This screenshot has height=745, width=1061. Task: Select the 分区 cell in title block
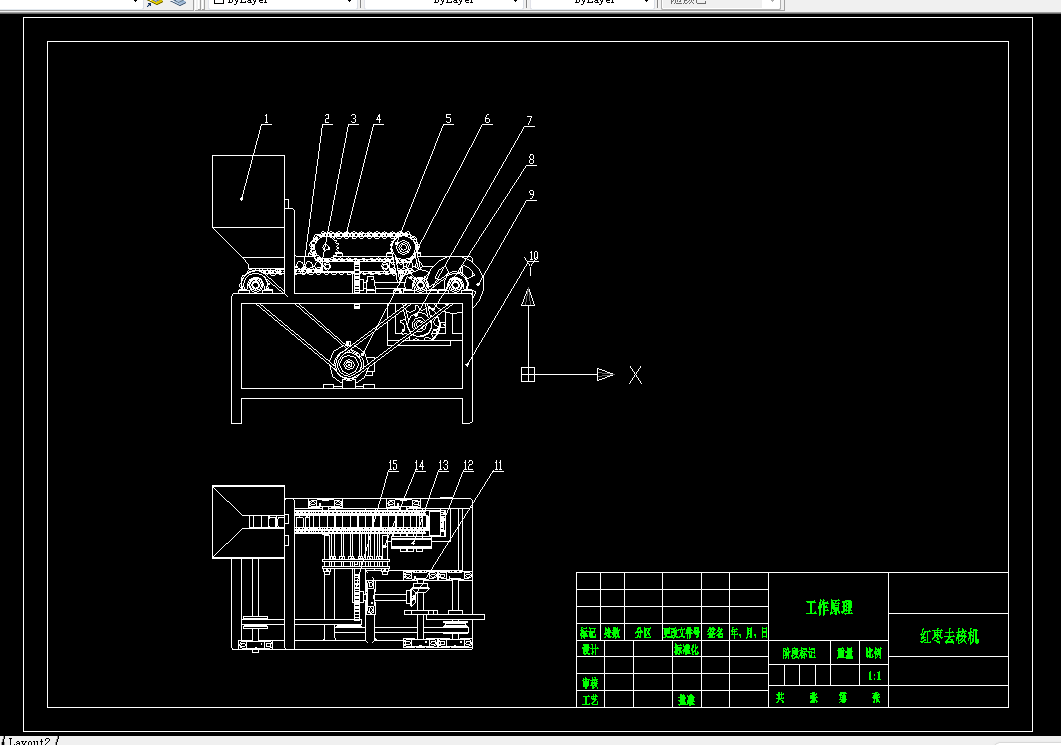(x=643, y=633)
